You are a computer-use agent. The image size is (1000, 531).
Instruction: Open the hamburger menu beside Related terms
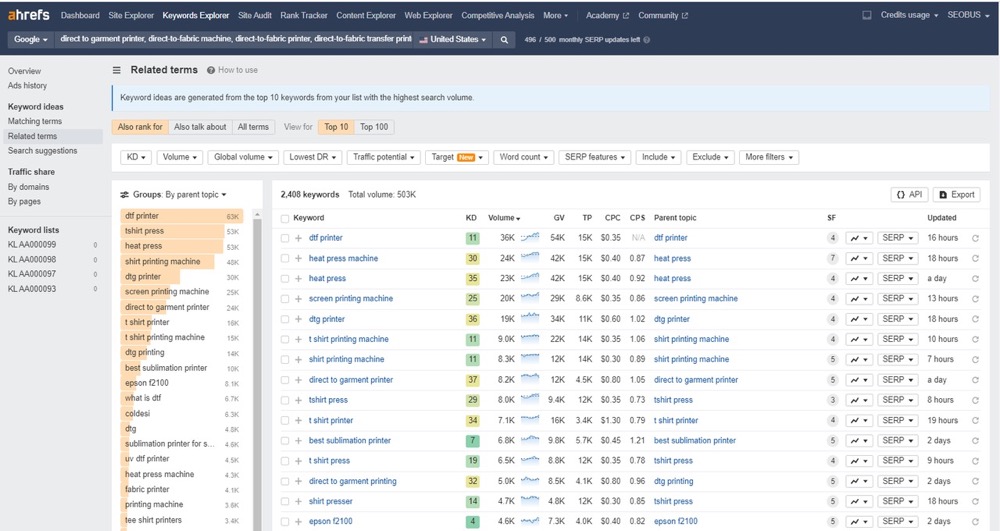117,70
